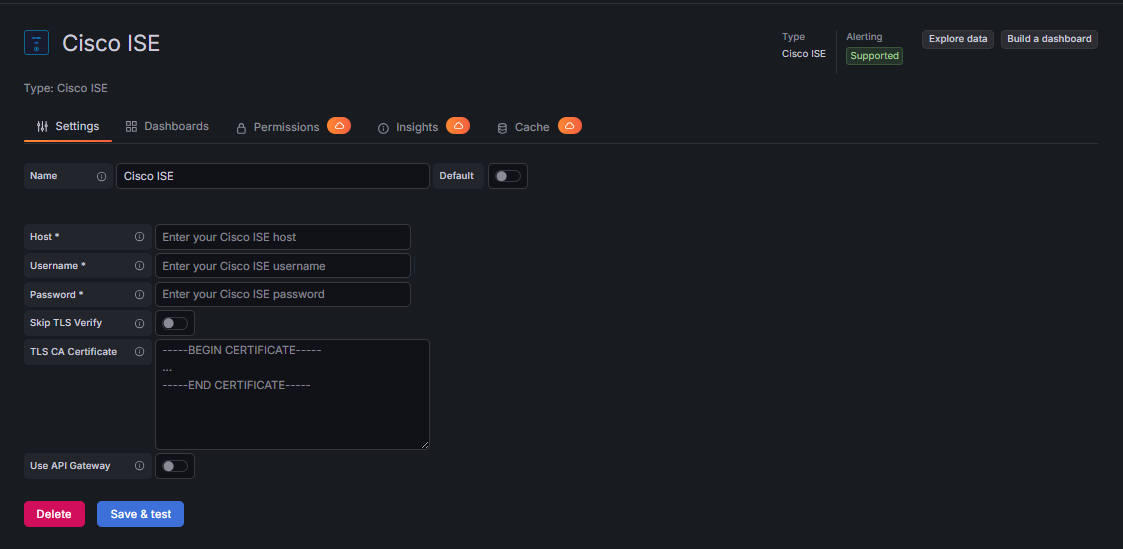Click the info icon next to TLS CA Certificate
The height and width of the screenshot is (549, 1123).
point(140,351)
